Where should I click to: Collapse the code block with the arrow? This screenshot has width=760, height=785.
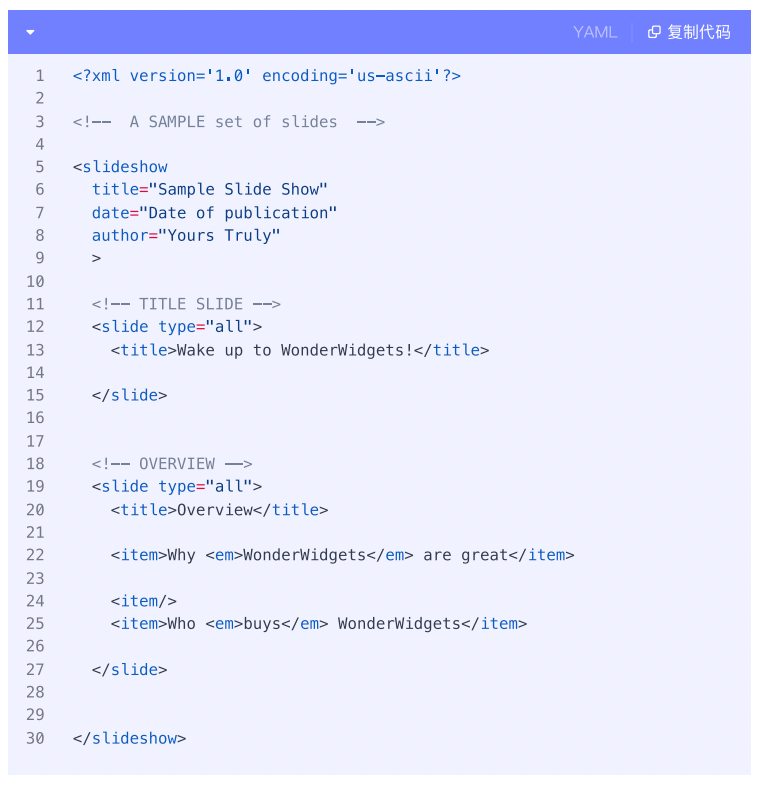click(x=30, y=32)
